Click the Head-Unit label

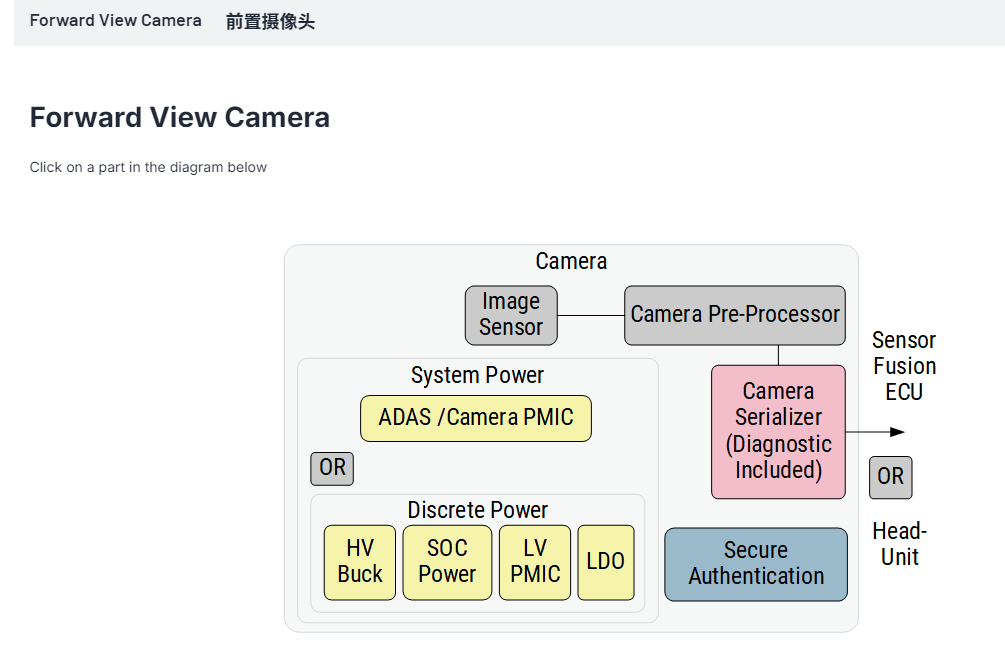point(899,543)
